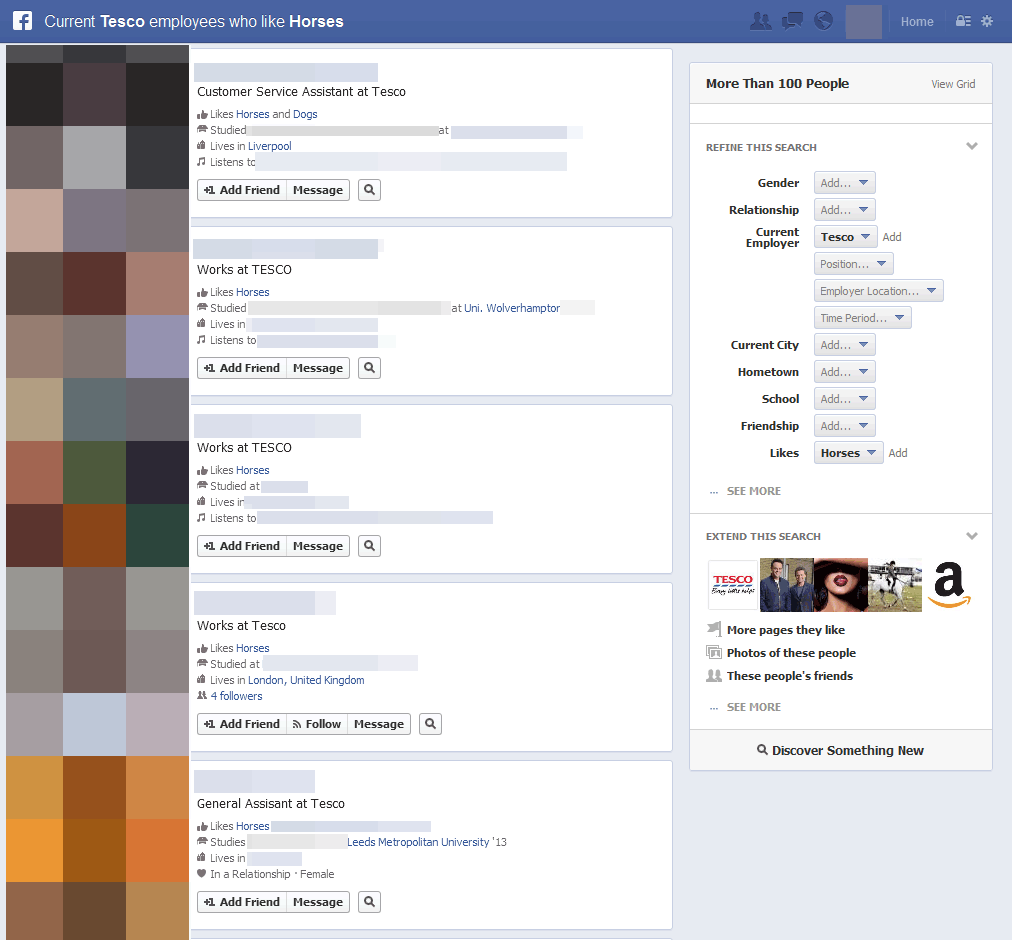Click search icon for General Assisant result
This screenshot has height=940, width=1012.
pos(369,902)
